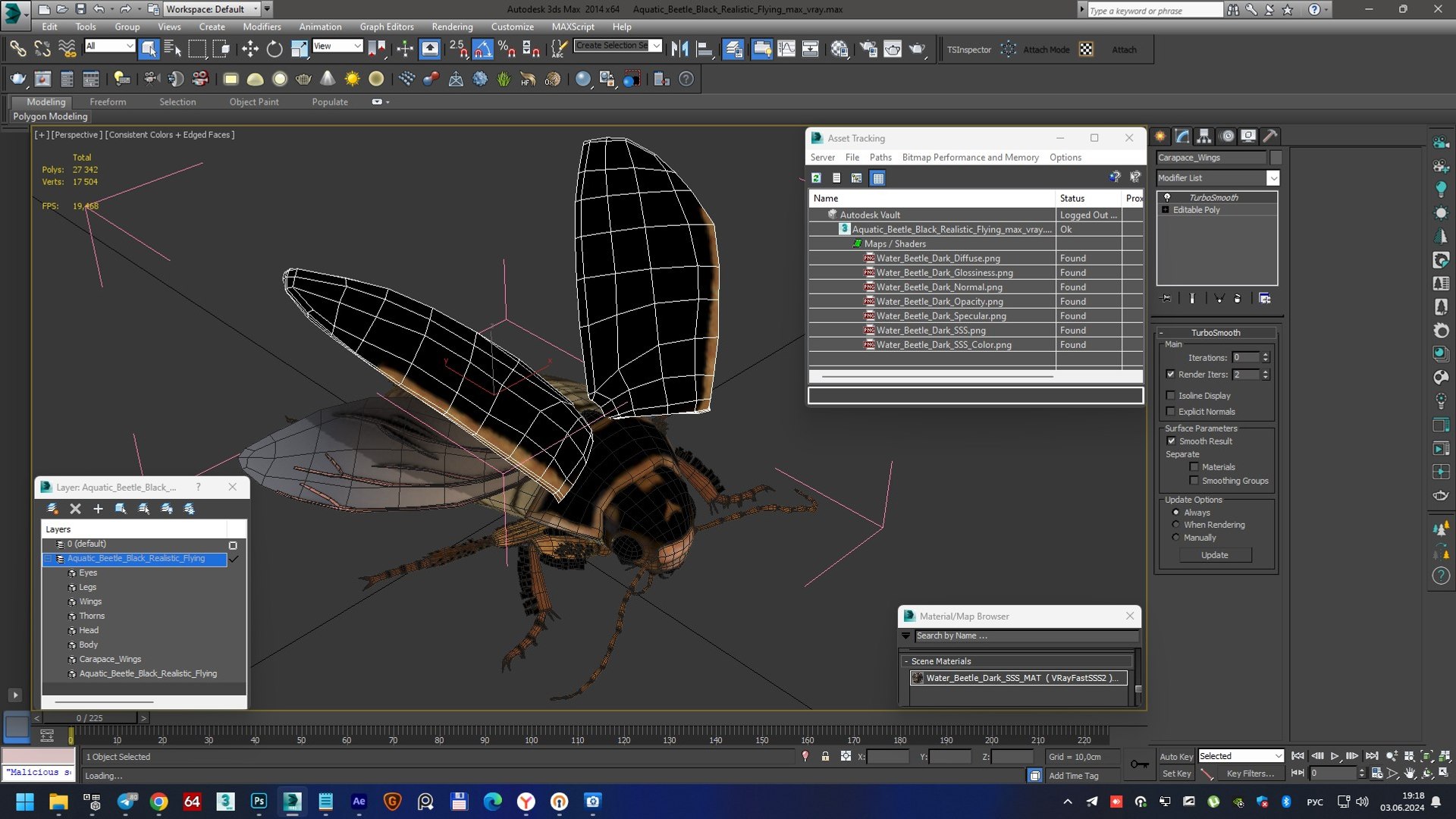This screenshot has width=1456, height=819.
Task: Open the Utilities panel hammer icon
Action: [1270, 136]
